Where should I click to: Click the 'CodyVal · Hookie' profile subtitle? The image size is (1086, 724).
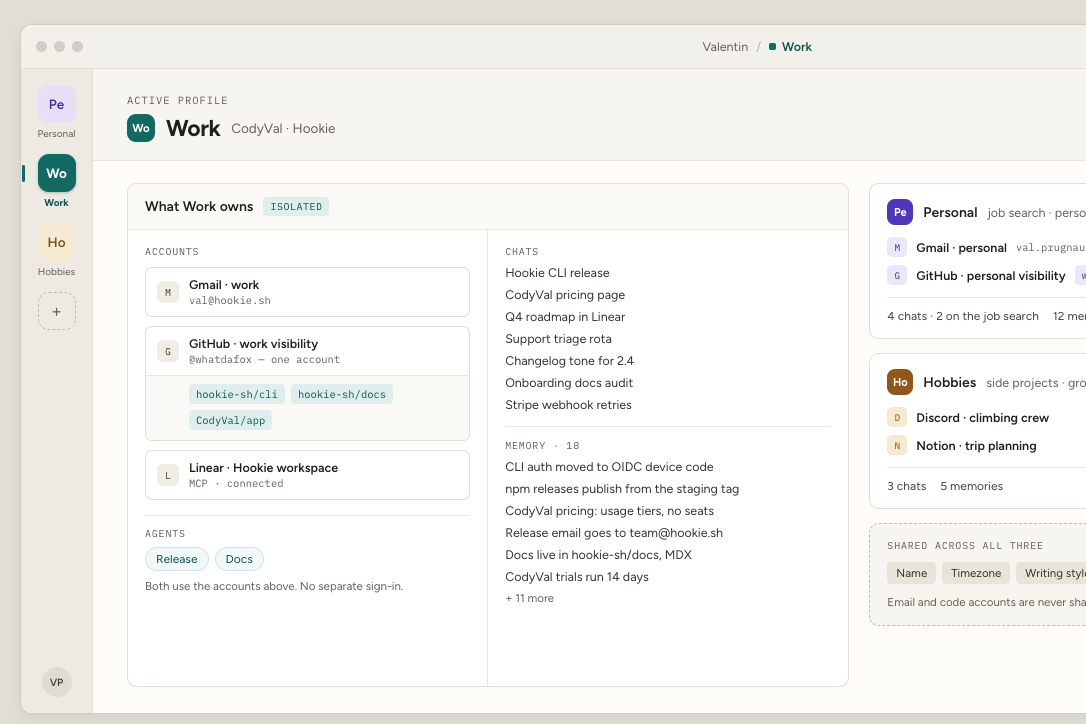tap(283, 128)
